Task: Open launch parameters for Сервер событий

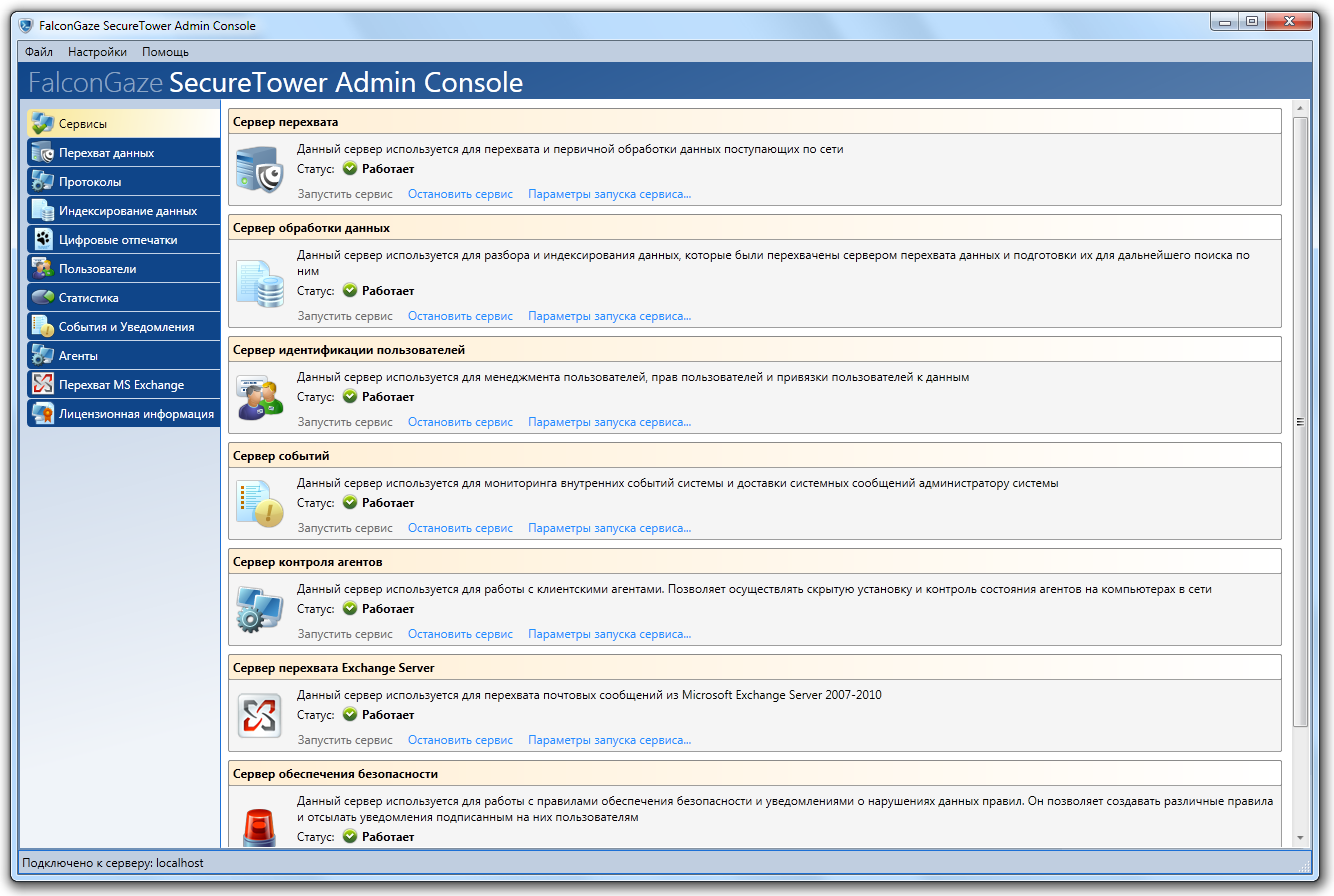Action: pos(610,528)
